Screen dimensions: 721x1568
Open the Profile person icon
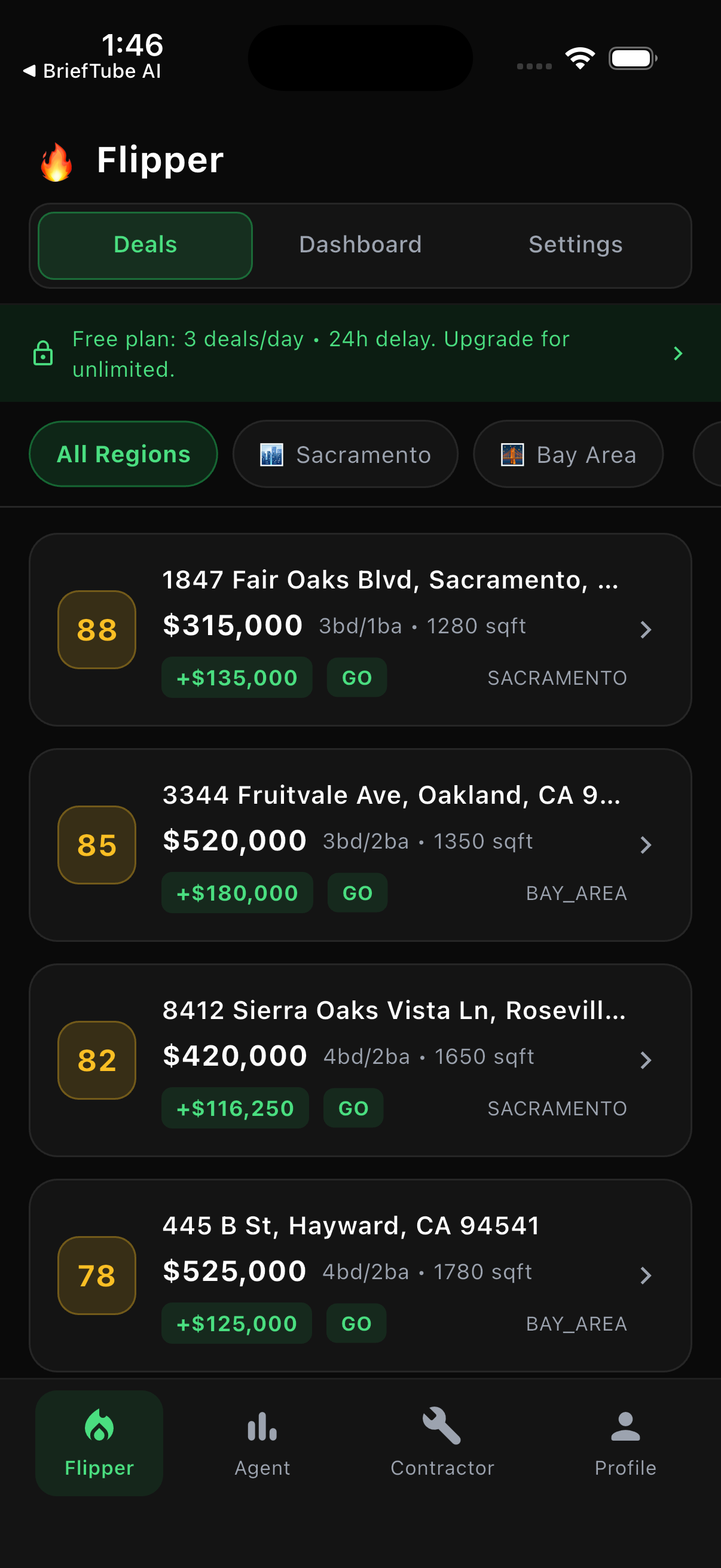625,1426
